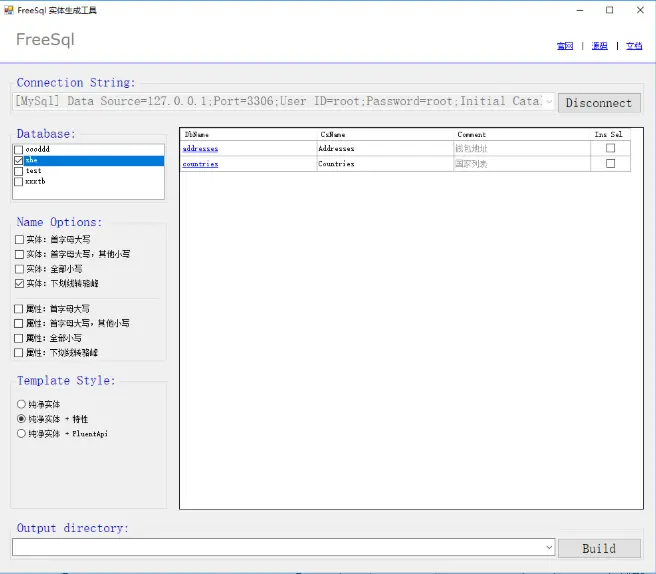Screen dimensions: 656x574
Task: Open the 文档 link
Action: (x=634, y=46)
